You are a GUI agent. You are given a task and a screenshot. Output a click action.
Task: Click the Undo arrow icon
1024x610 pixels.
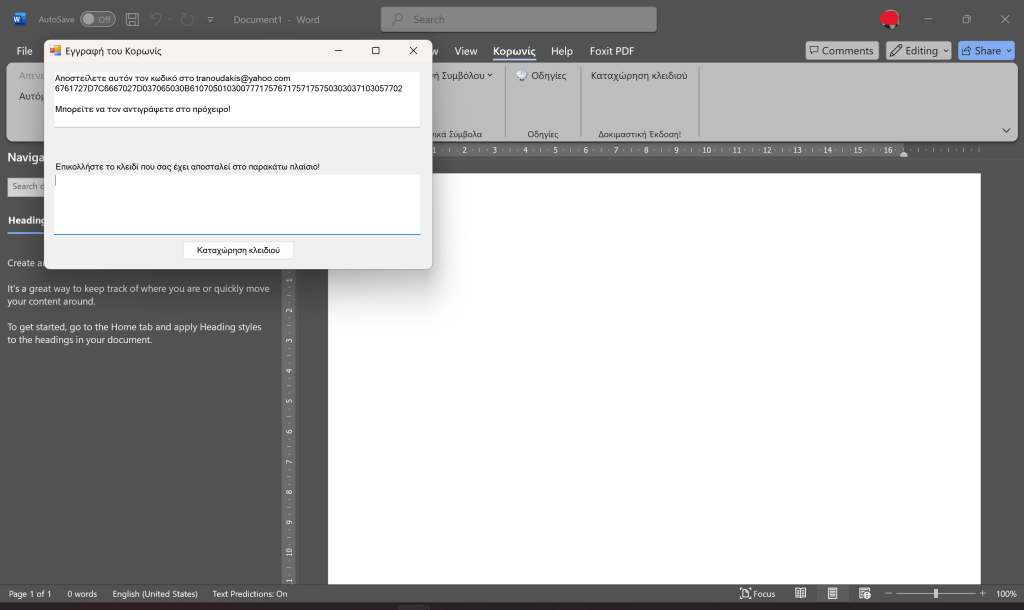tap(155, 19)
